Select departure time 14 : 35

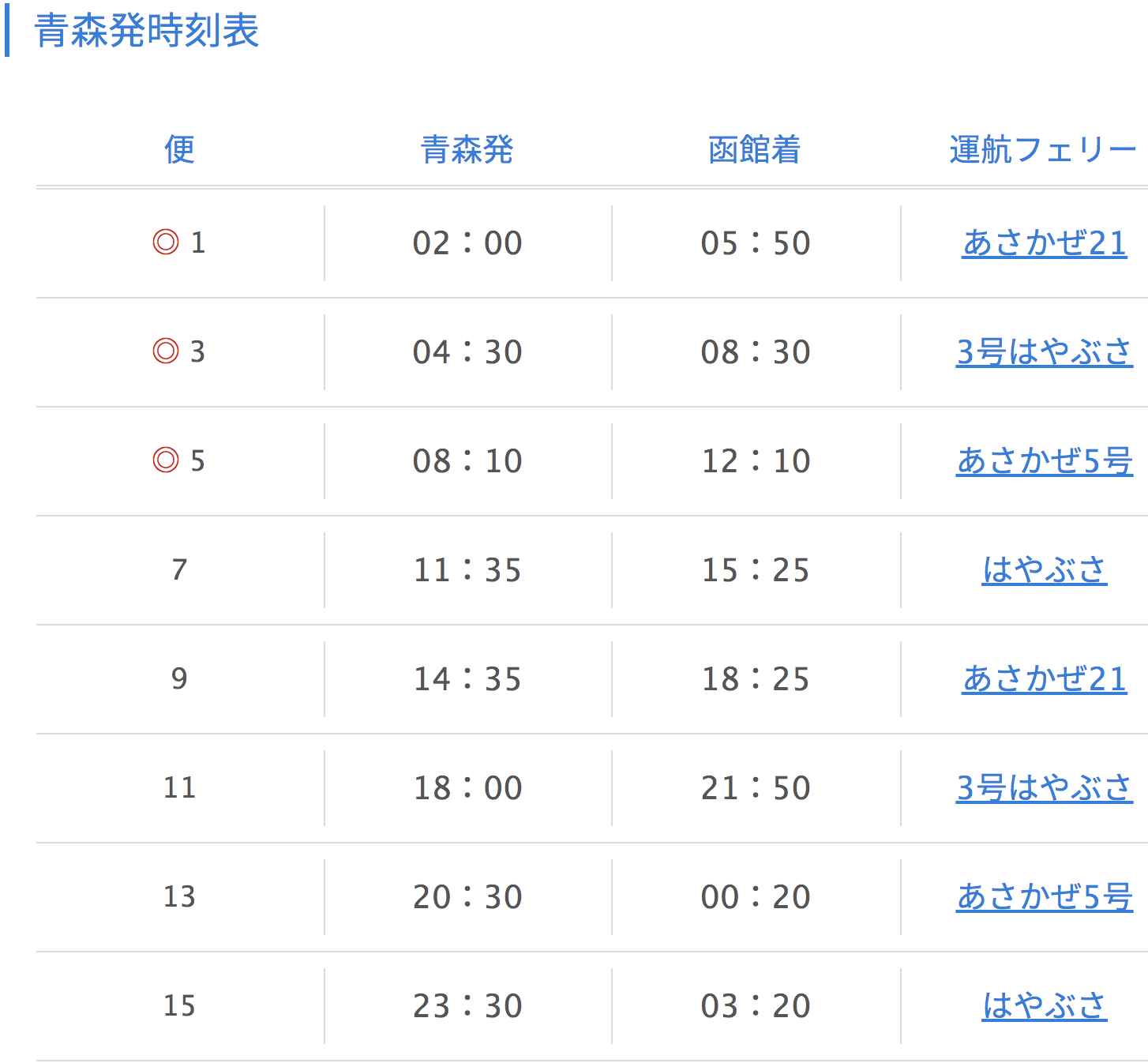coord(467,679)
